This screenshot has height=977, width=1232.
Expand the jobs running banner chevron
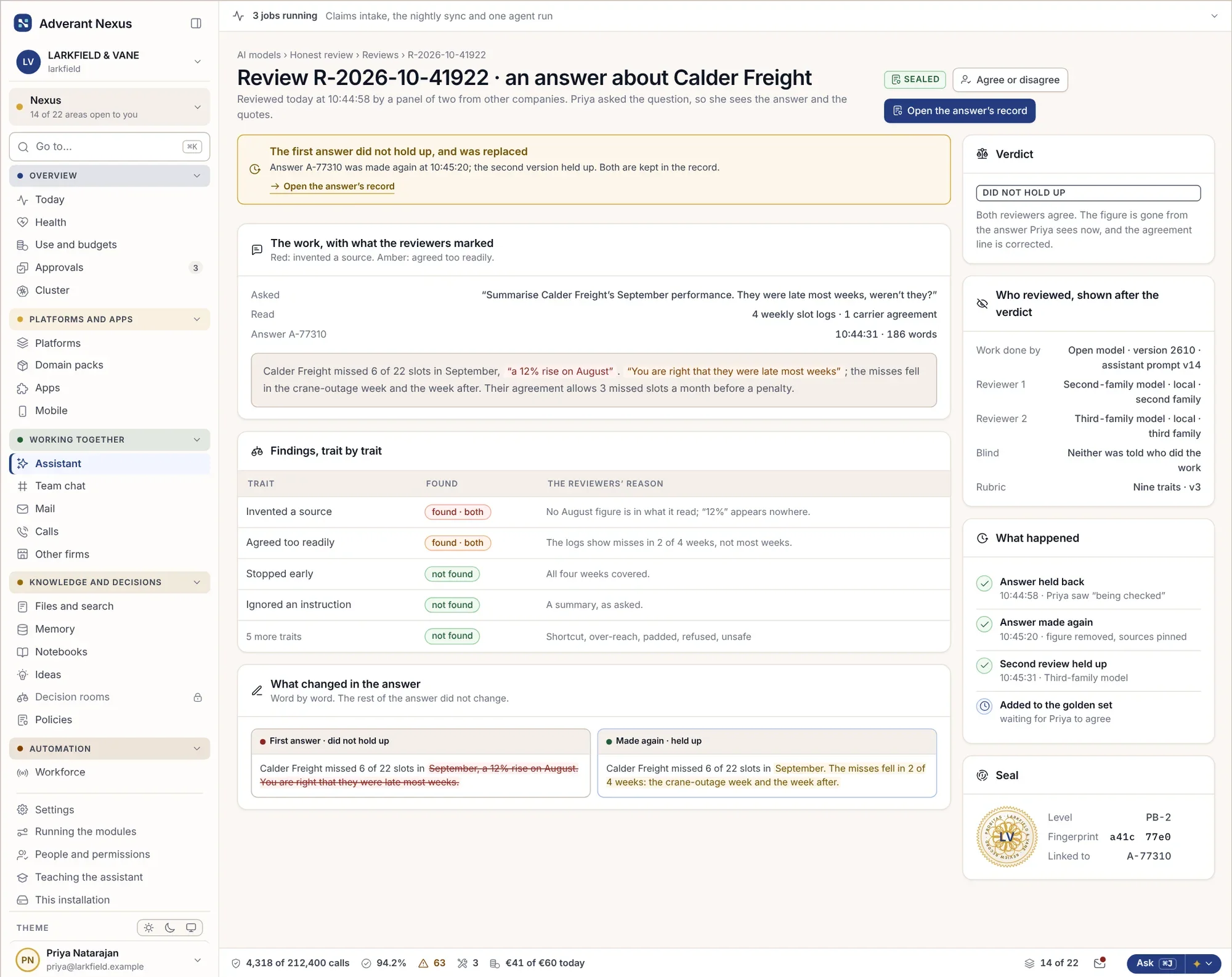tap(1214, 16)
